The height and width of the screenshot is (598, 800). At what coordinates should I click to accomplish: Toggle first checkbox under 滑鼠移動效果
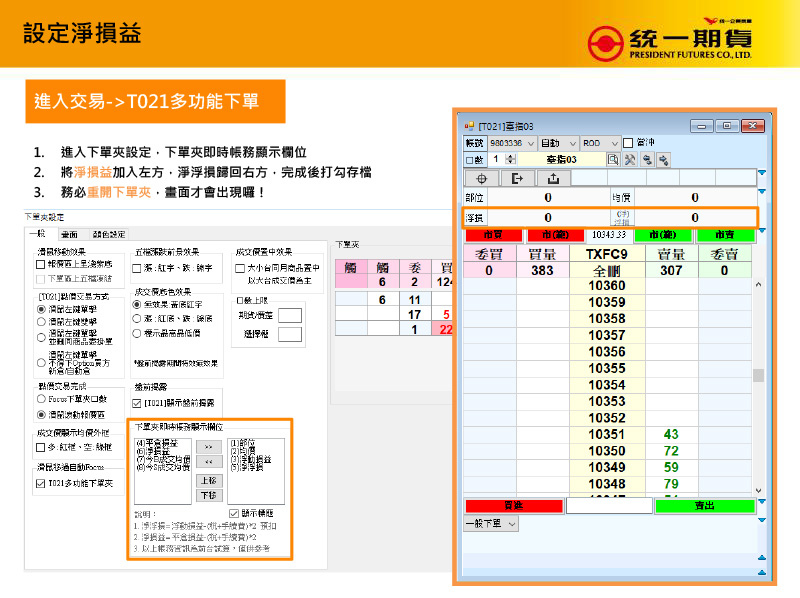[41, 264]
